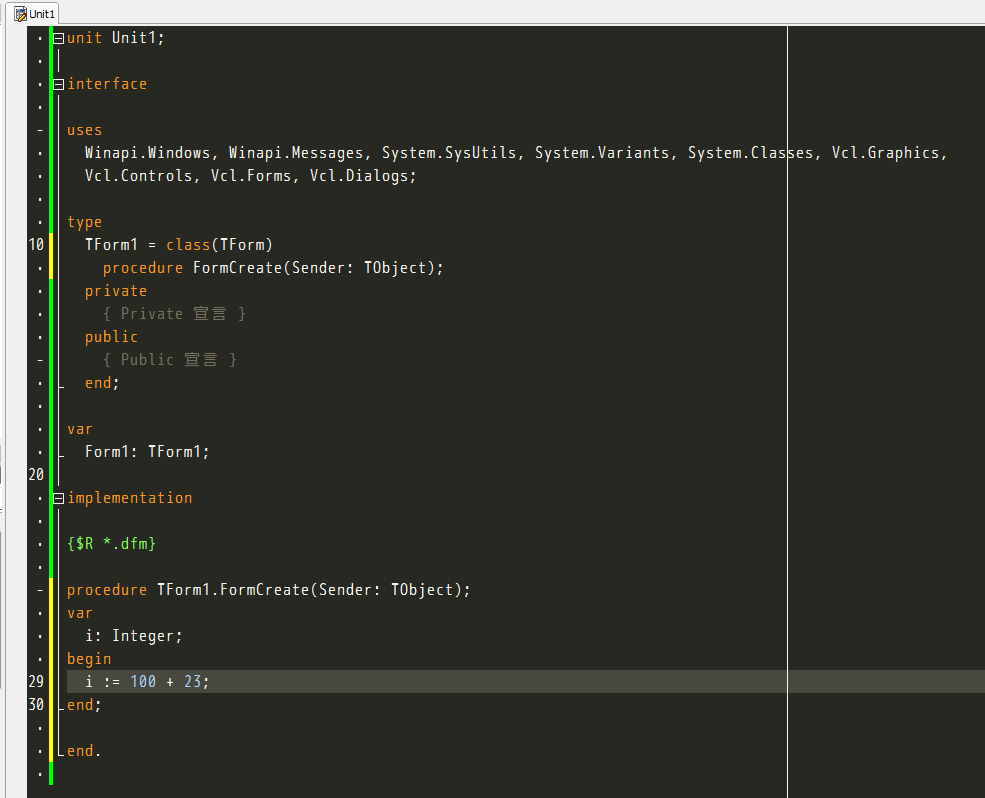The width and height of the screenshot is (985, 798).
Task: Click the '{ Private 宣言 }' comment
Action: pyautogui.click(x=174, y=314)
